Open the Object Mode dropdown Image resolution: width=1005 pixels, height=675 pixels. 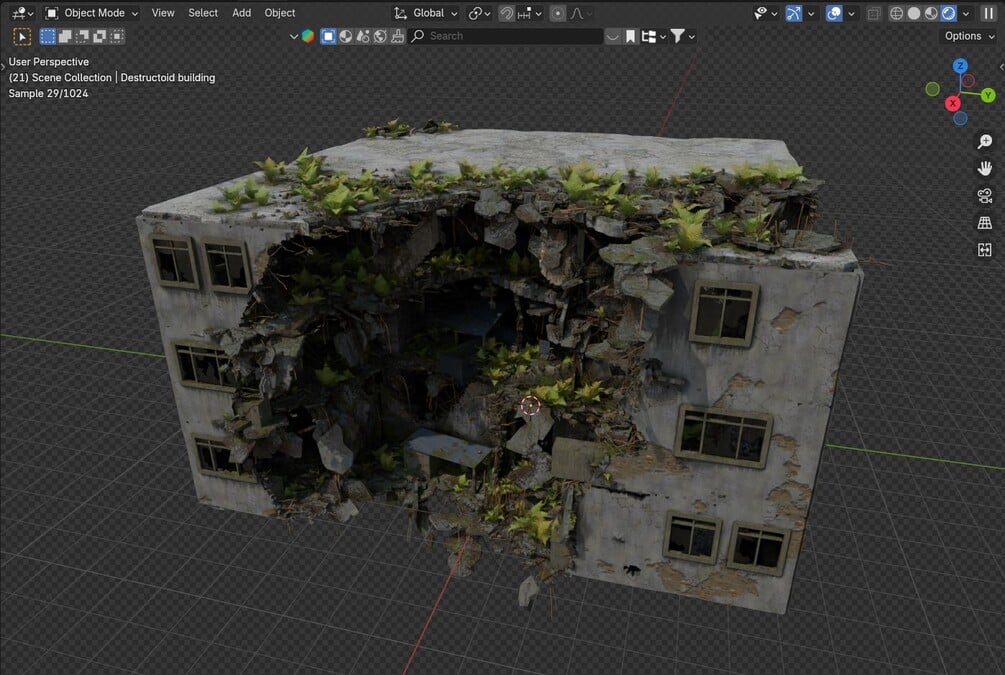coord(91,13)
